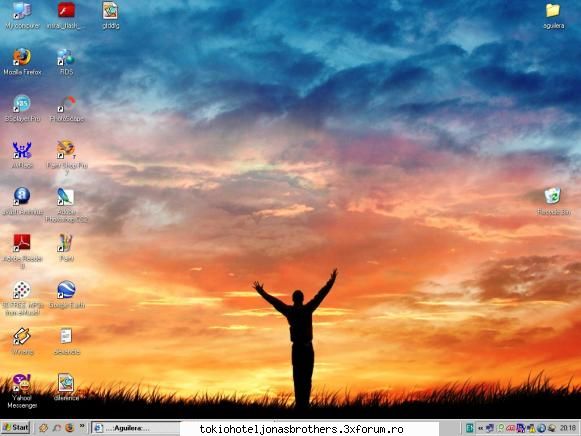This screenshot has height=436, width=581.
Task: Expand hidden Quick Launch items chevron
Action: [82, 426]
